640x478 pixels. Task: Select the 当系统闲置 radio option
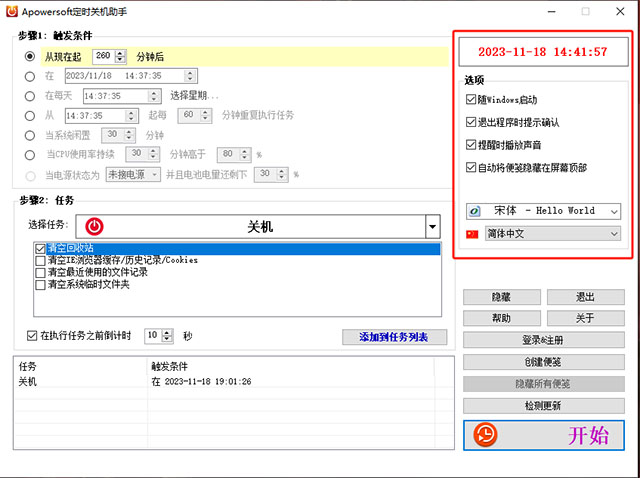pos(30,136)
